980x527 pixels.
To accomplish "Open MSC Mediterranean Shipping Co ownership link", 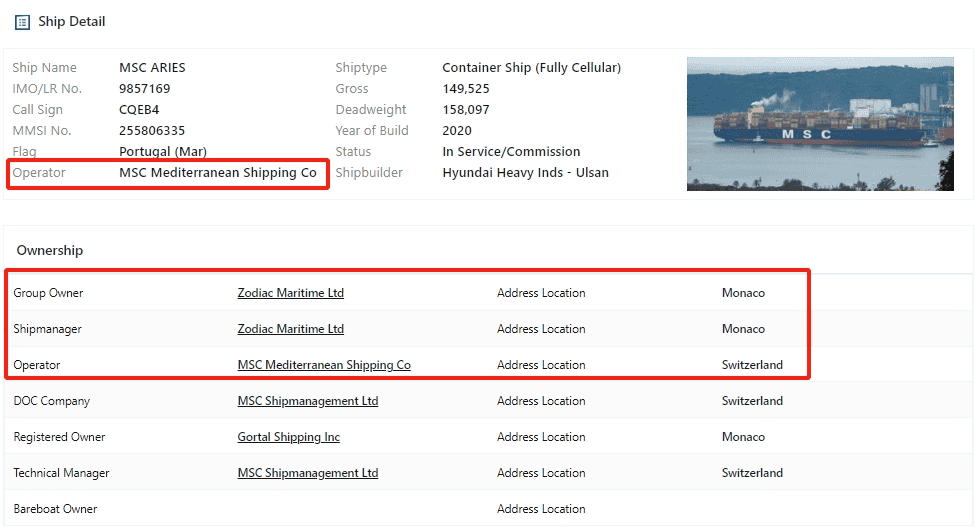I will 323,365.
